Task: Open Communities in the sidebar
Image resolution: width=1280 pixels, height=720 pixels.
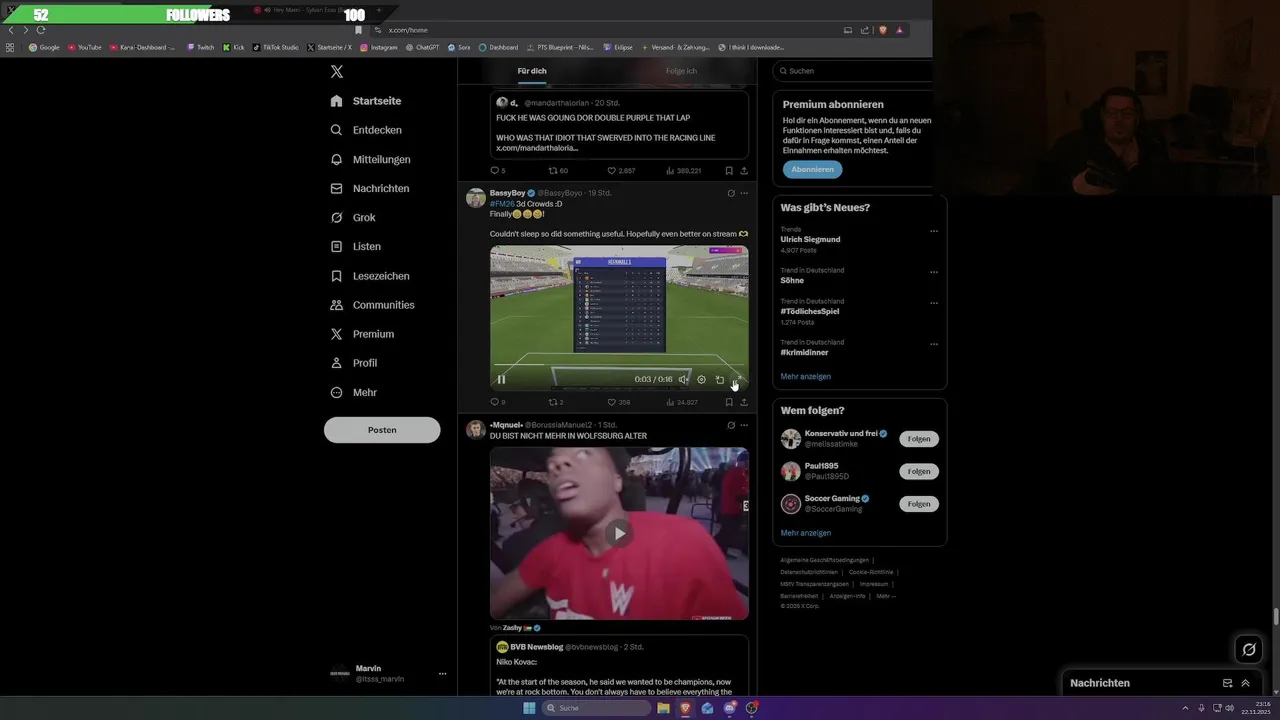Action: [372, 305]
